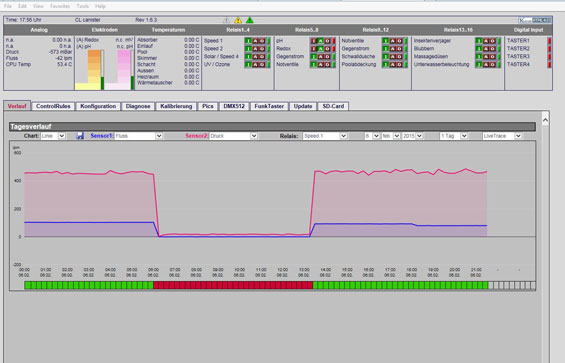
Task: Set Blubbern relay to A
Action: point(486,49)
